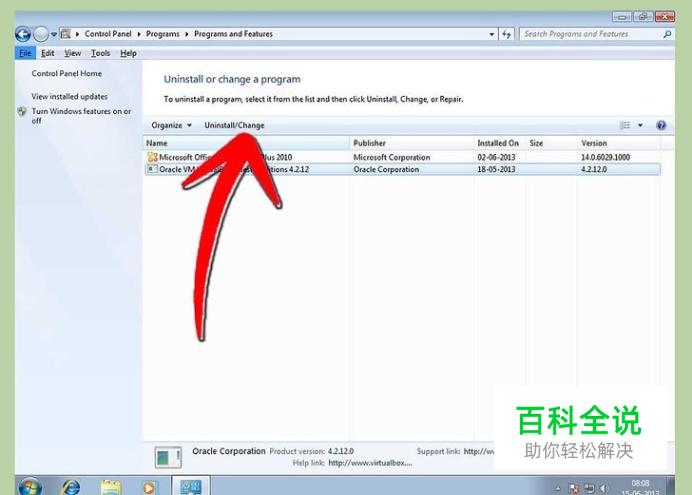Select Control Panel in the breadcrumb
This screenshot has height=495, width=692.
pos(108,34)
